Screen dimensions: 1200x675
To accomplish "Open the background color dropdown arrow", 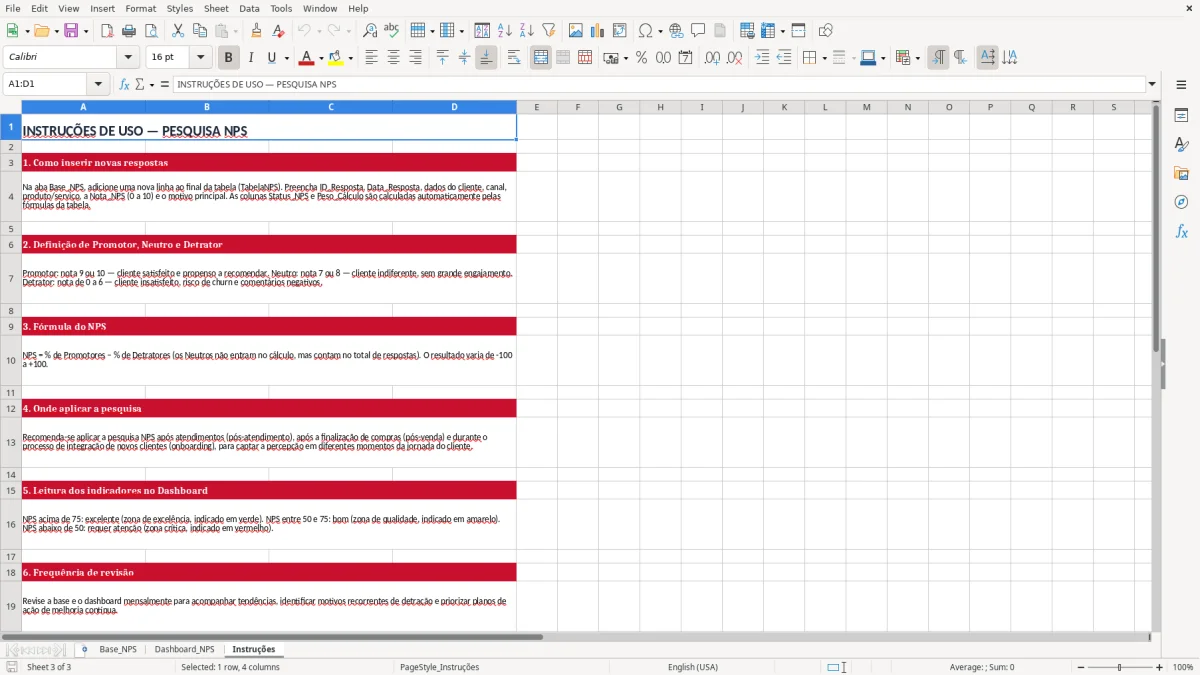I will (x=350, y=58).
